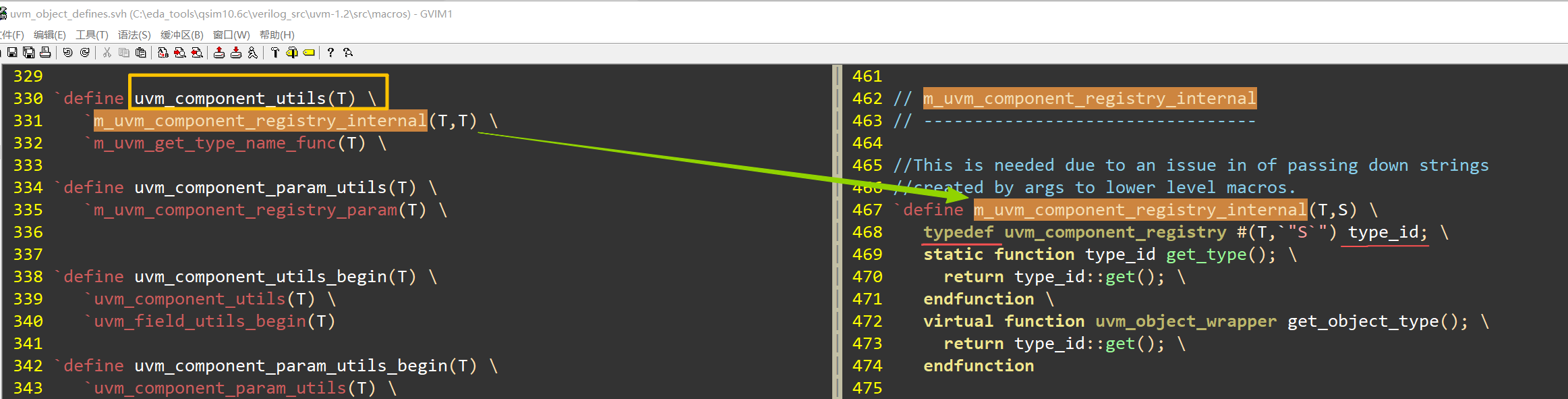Open the 工具(T) menu
The image size is (1568, 399).
click(92, 34)
